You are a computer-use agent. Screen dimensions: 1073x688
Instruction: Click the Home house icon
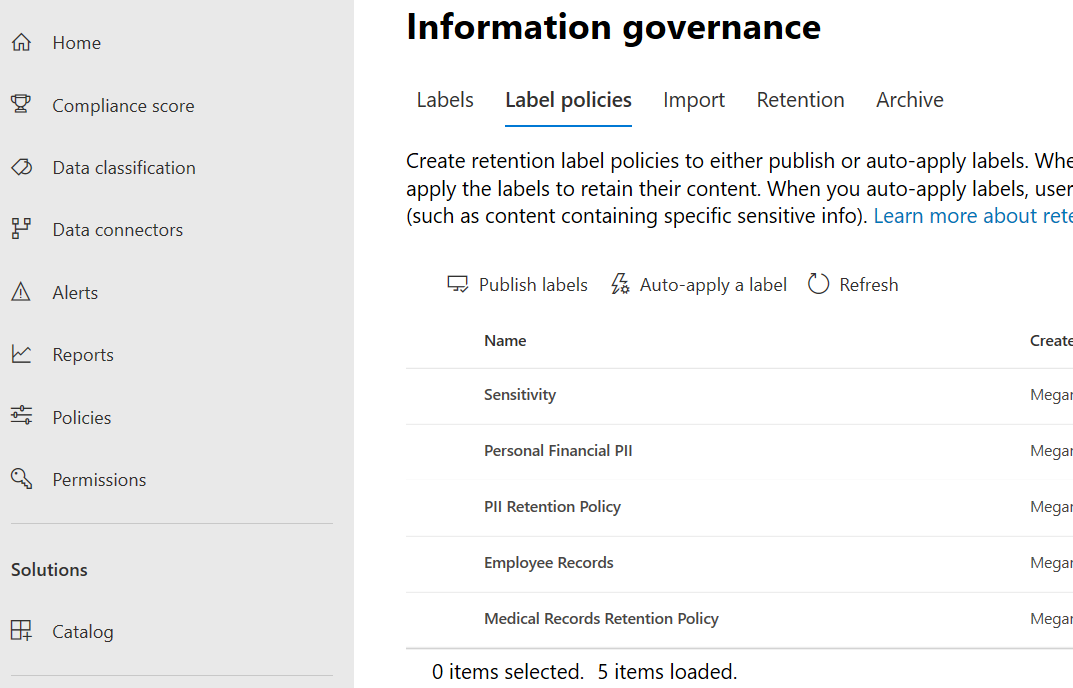pyautogui.click(x=21, y=42)
